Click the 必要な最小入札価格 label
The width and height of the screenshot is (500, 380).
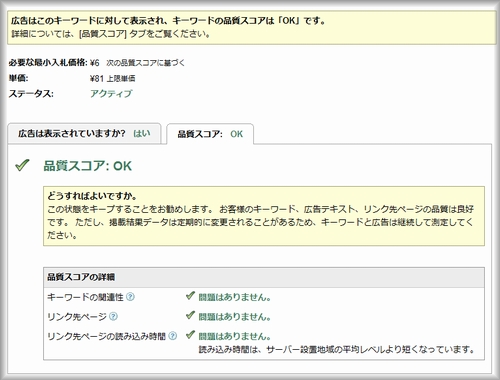(x=48, y=62)
